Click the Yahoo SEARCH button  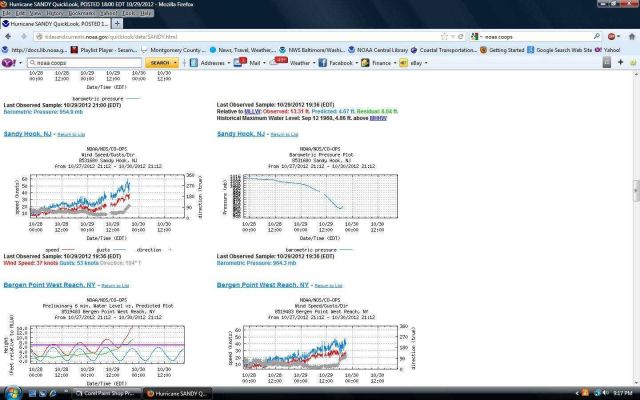160,63
